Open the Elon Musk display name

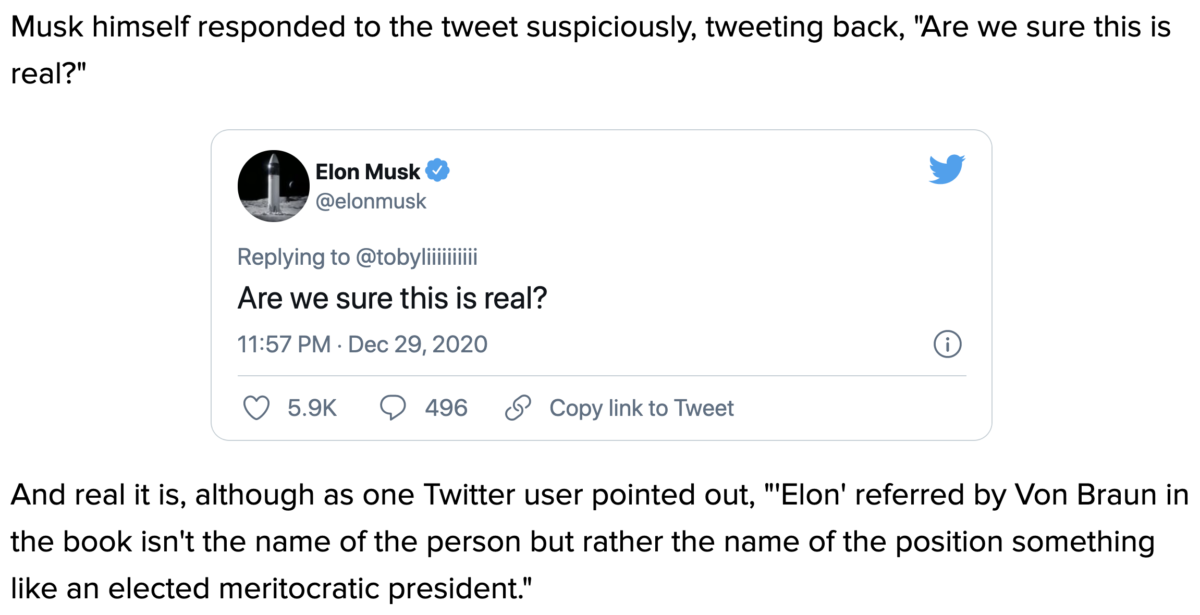pos(367,171)
